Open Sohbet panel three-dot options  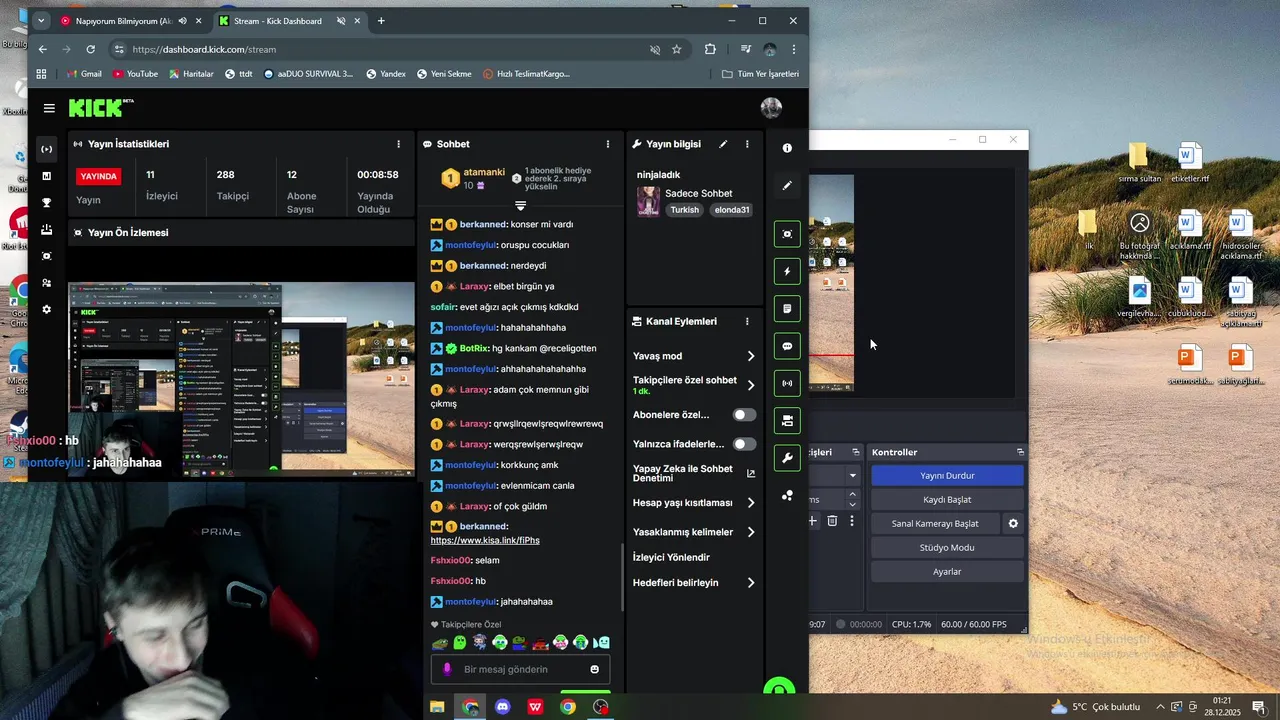(607, 144)
